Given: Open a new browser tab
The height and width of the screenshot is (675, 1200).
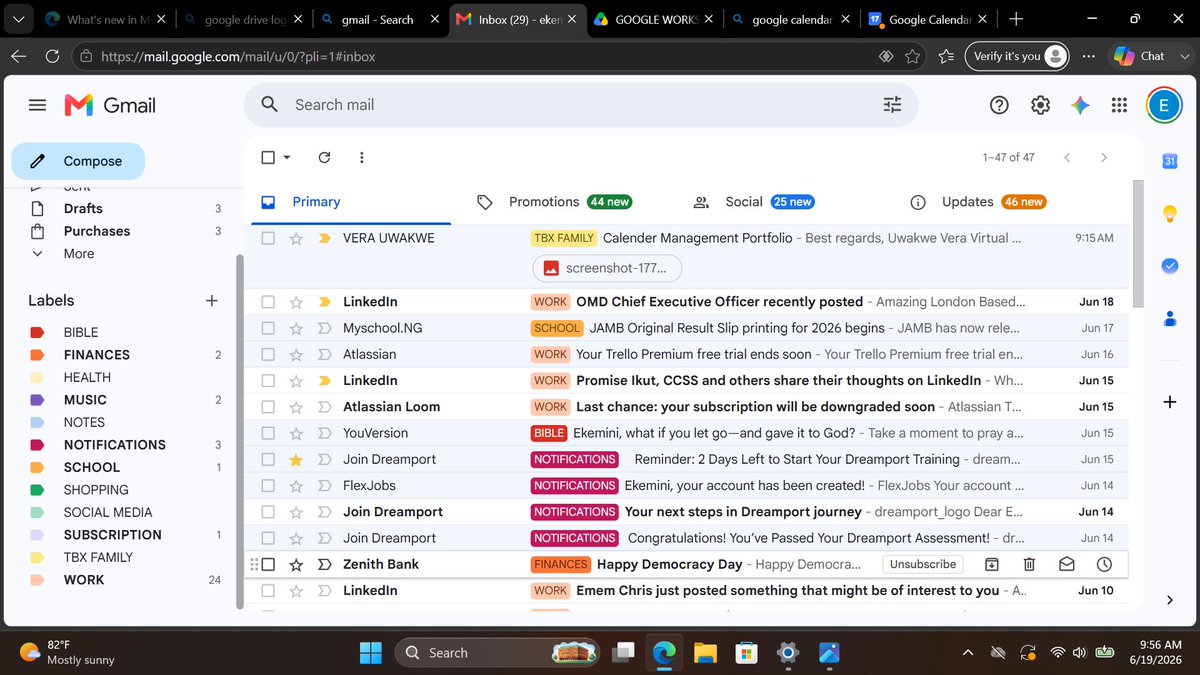Looking at the screenshot, I should click(x=1016, y=19).
